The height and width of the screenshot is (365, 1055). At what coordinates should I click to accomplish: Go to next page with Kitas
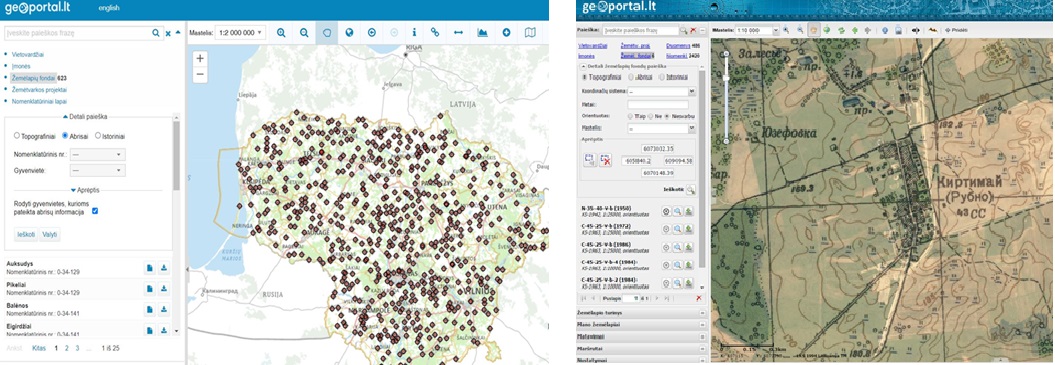click(x=39, y=348)
